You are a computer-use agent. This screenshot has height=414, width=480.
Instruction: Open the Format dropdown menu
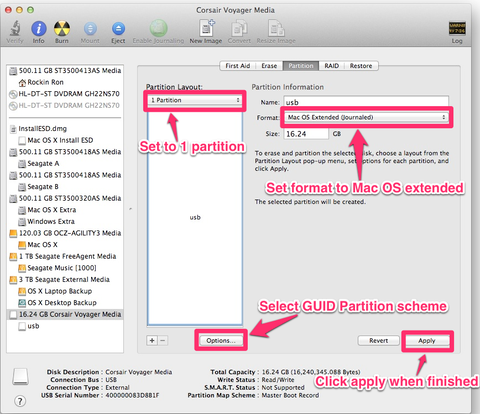coord(366,117)
